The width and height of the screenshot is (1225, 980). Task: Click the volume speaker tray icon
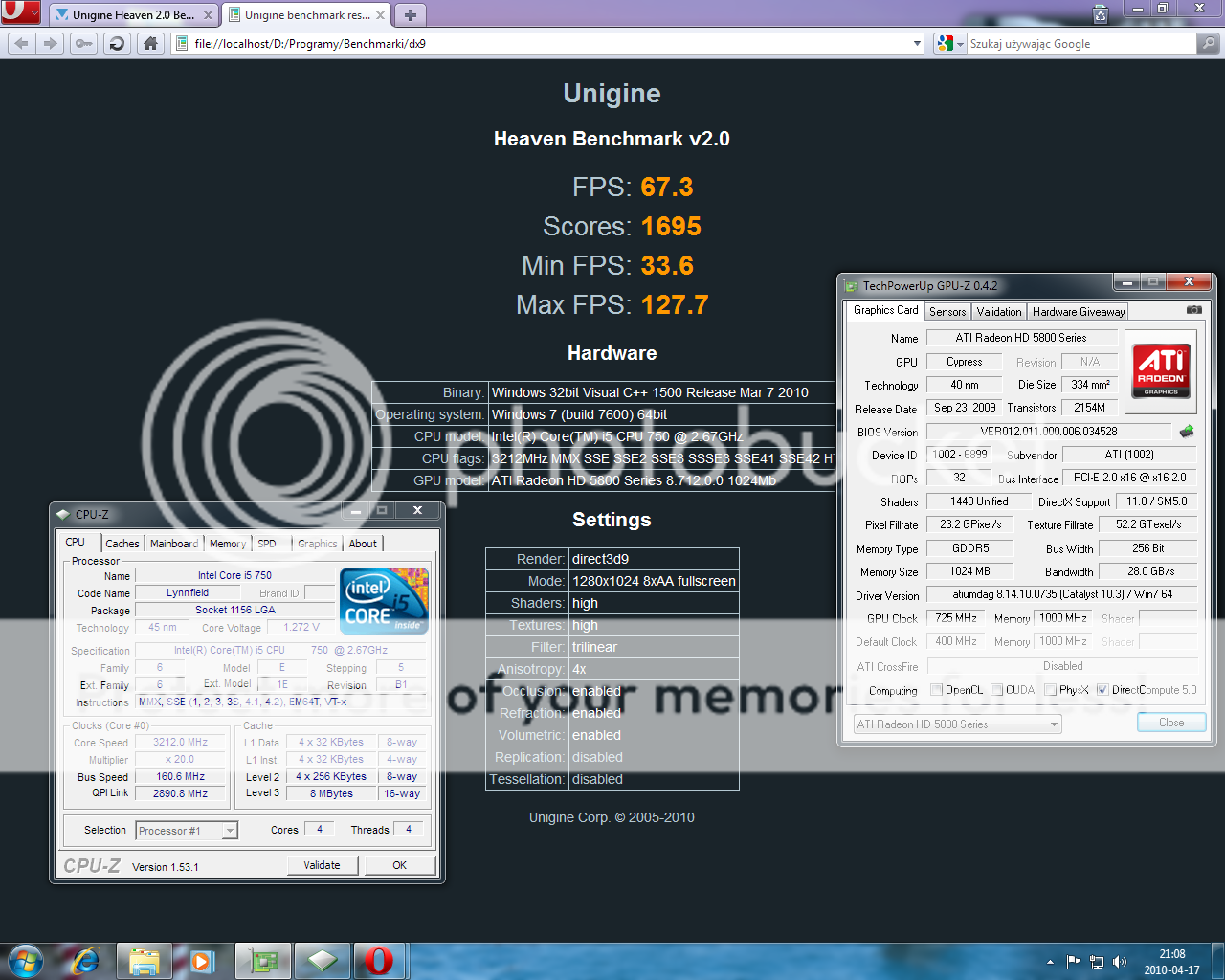coord(1120,962)
